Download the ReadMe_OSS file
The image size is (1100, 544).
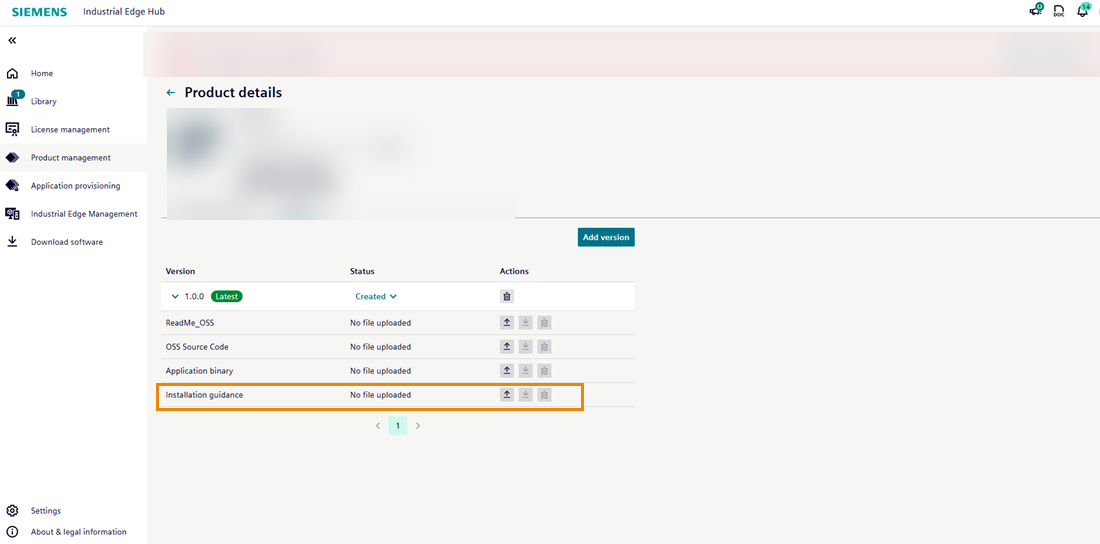click(x=525, y=323)
